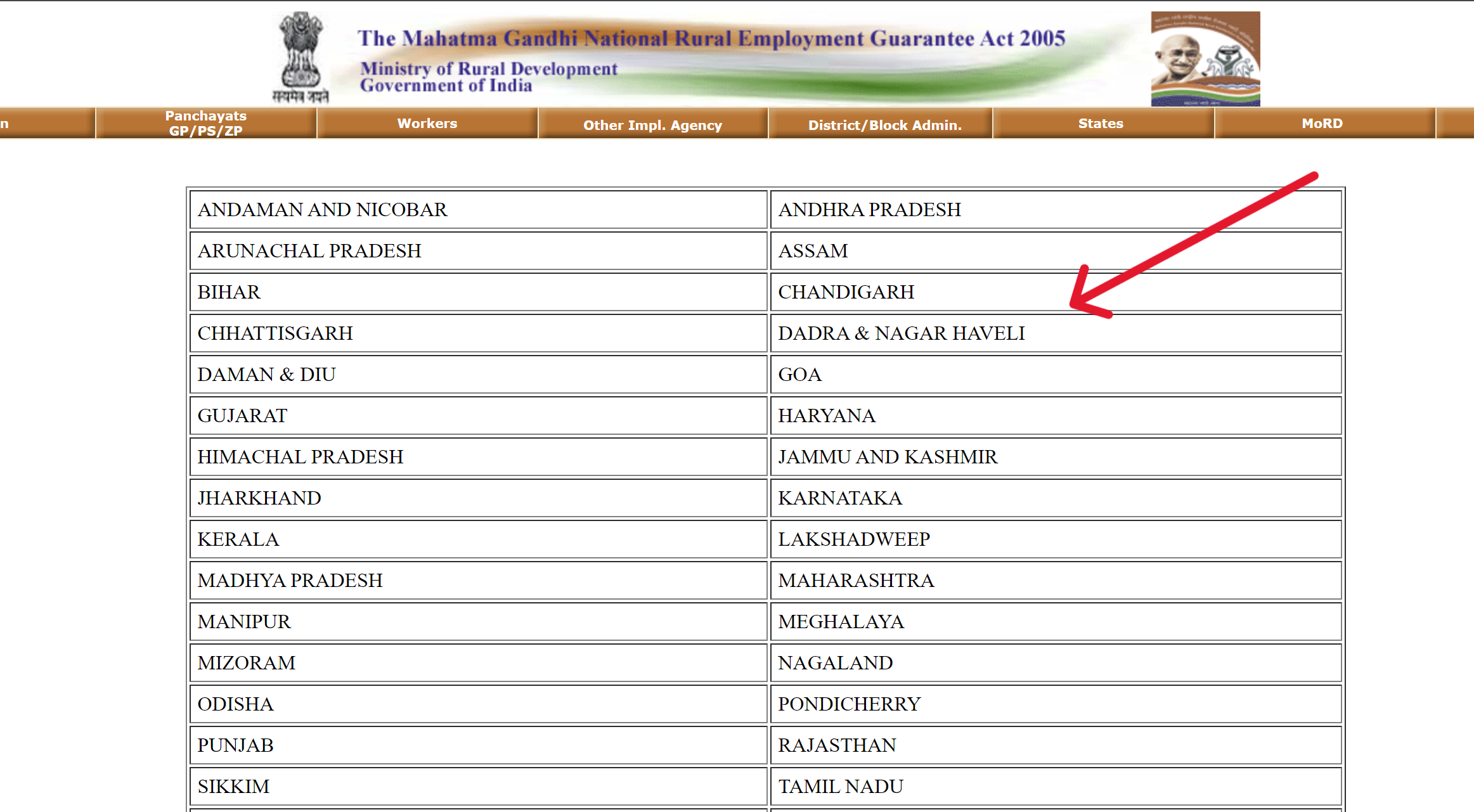Screen dimensions: 1474x812
Task: Choose RAJASTHAN state
Action: [x=837, y=745]
